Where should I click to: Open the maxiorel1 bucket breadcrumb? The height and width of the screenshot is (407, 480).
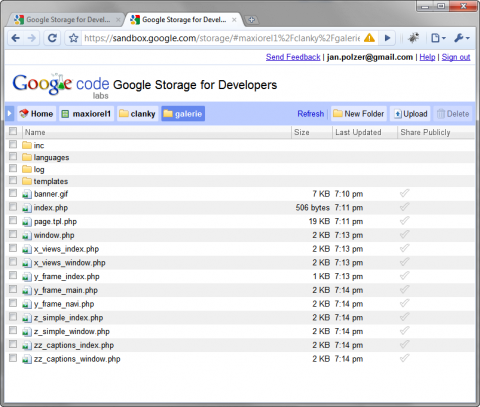tap(87, 114)
